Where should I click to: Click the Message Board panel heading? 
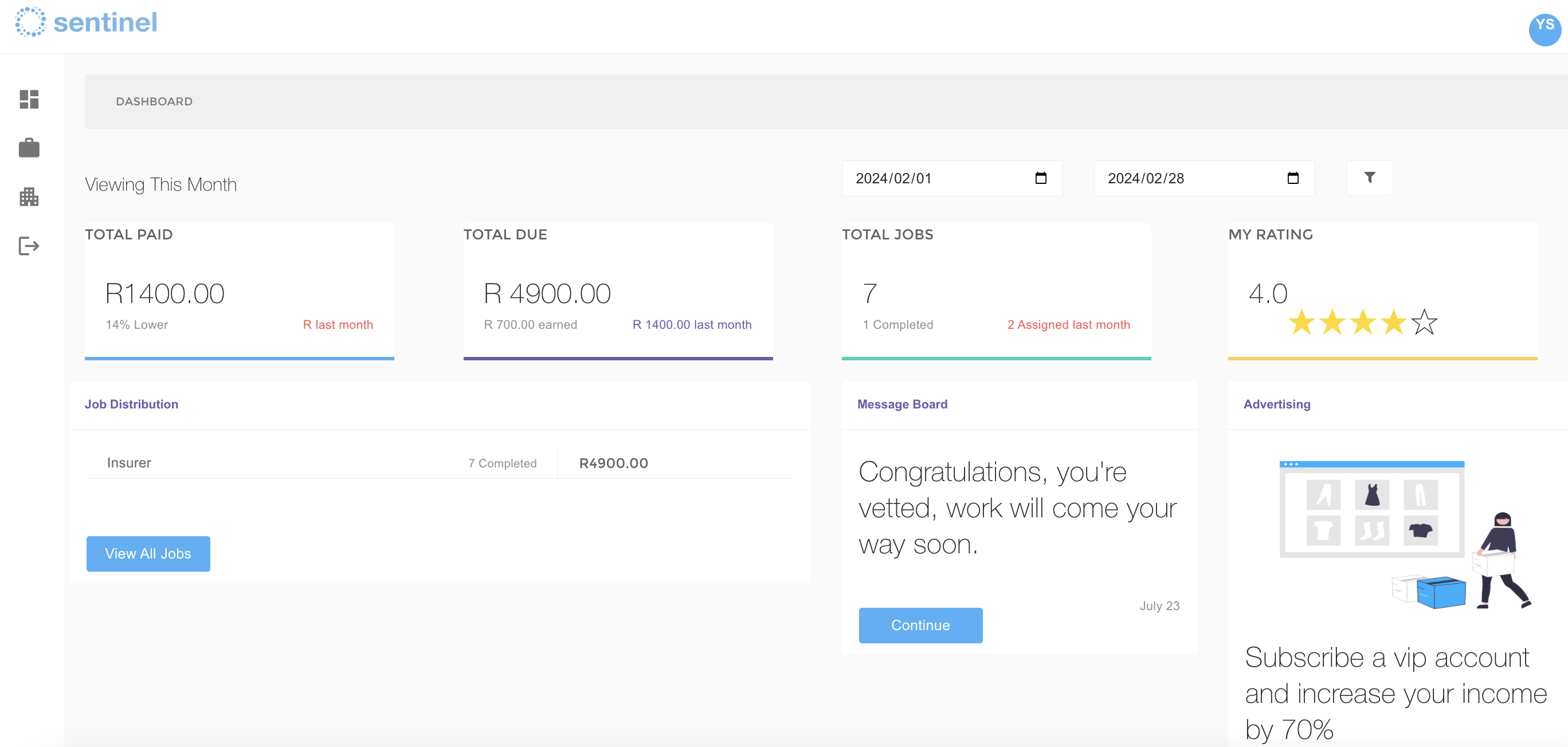[x=901, y=404]
